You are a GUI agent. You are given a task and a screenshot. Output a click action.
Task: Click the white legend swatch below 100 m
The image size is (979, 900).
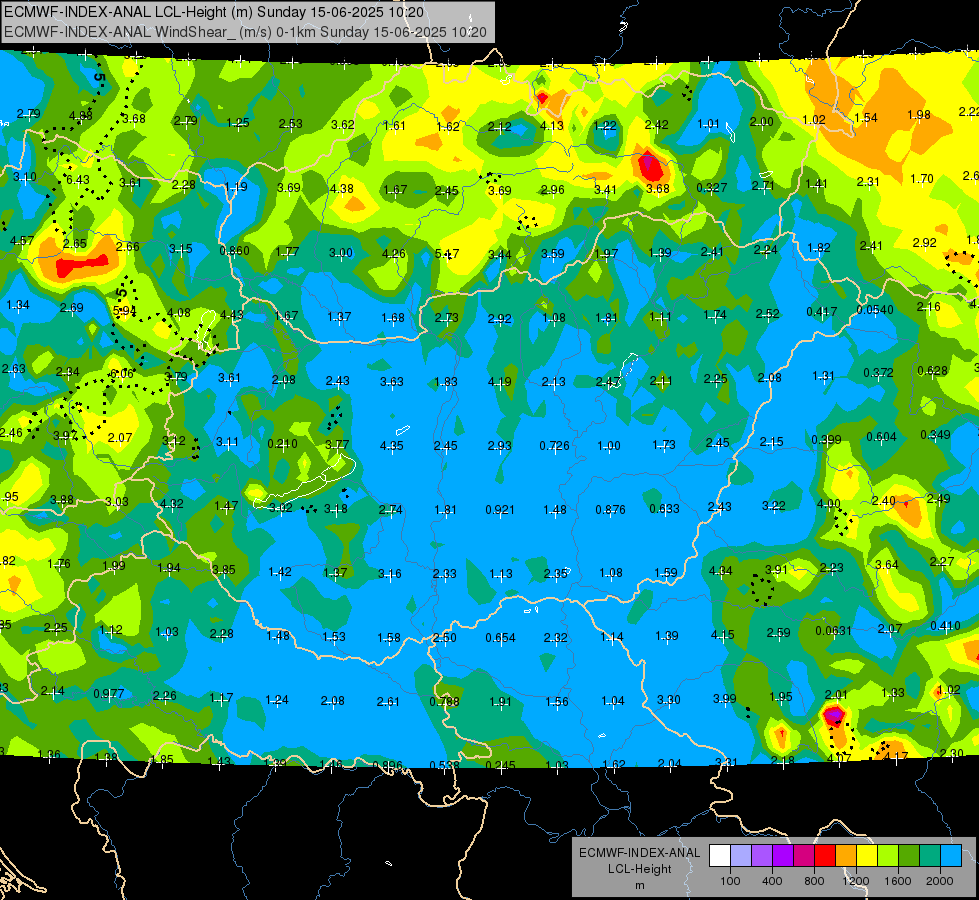coord(720,855)
